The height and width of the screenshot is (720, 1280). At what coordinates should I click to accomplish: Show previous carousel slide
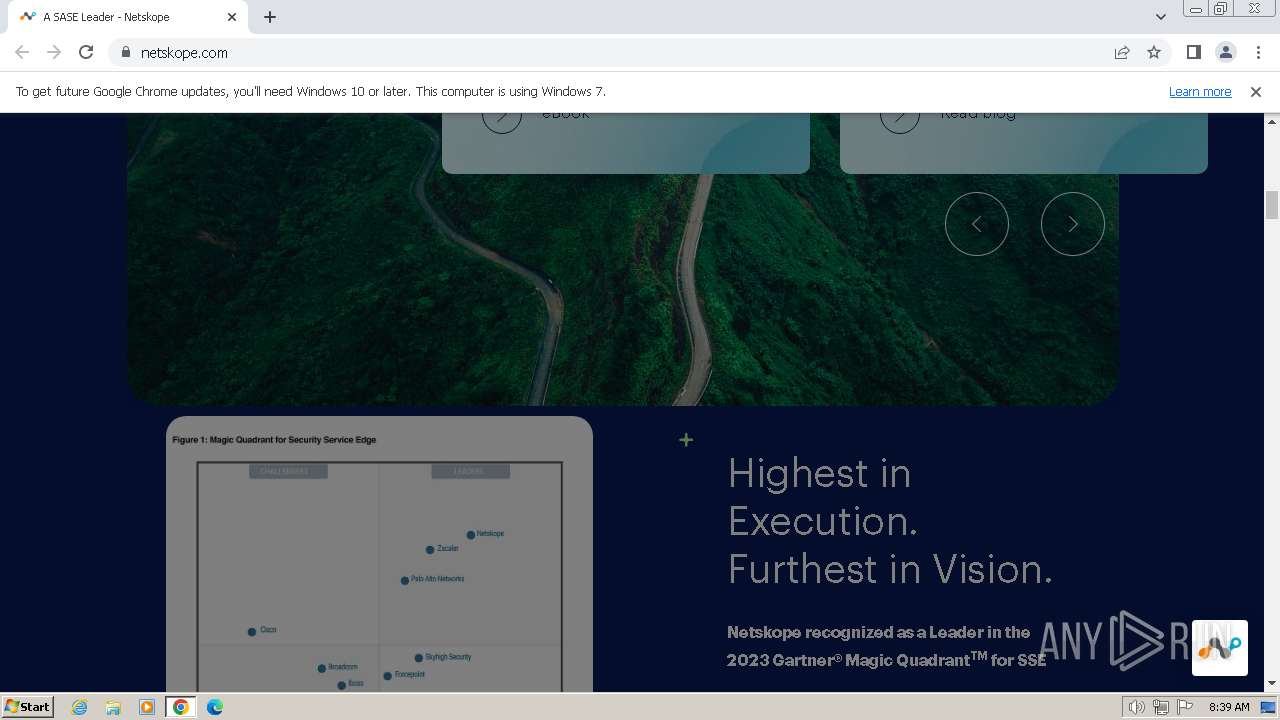click(977, 224)
